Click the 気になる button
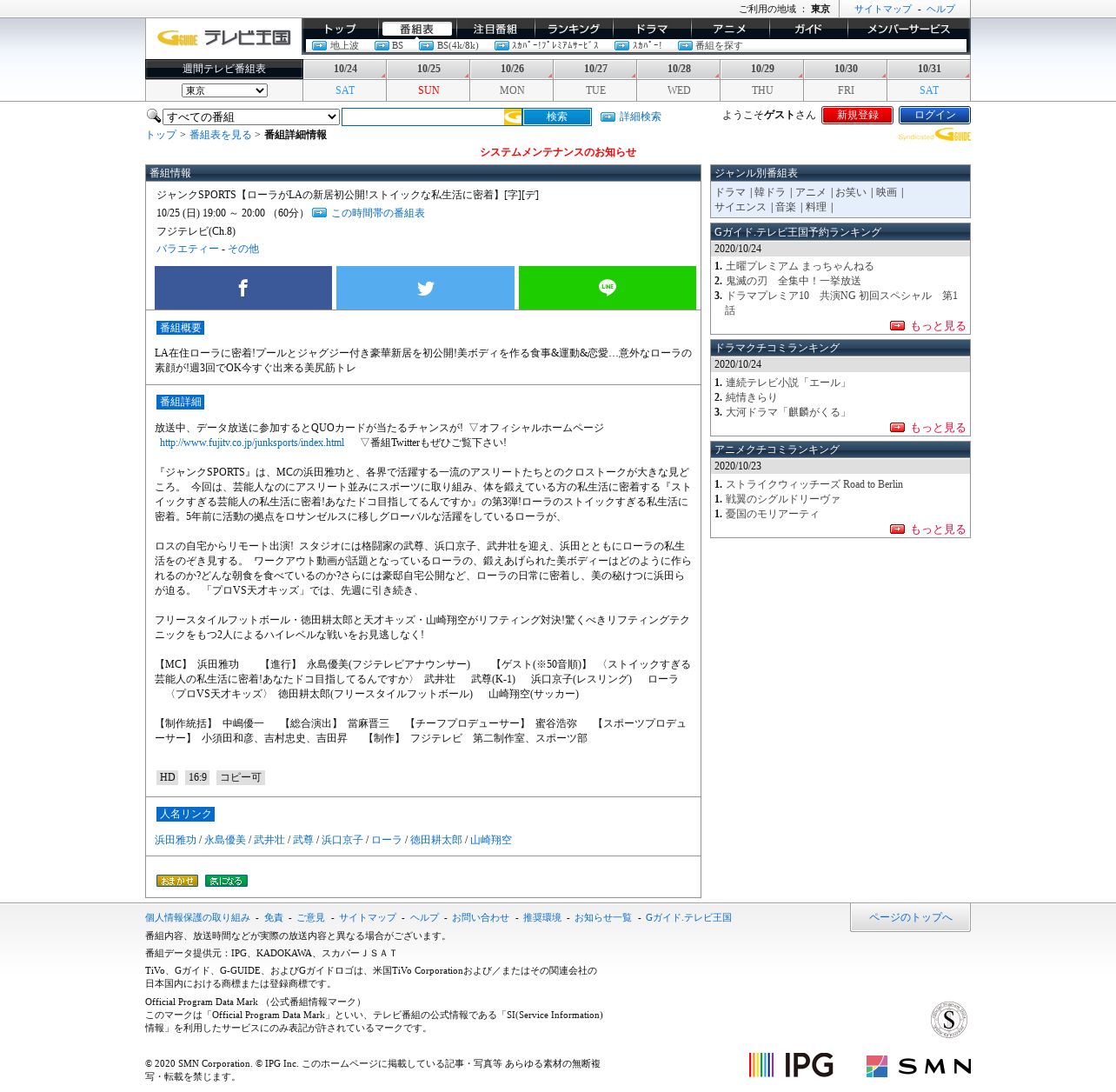The image size is (1116, 1092). [x=226, y=881]
